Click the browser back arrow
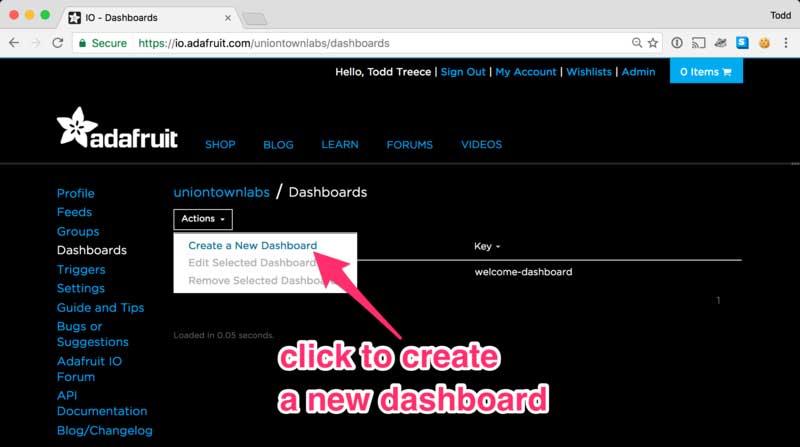The image size is (800, 447). pos(15,43)
